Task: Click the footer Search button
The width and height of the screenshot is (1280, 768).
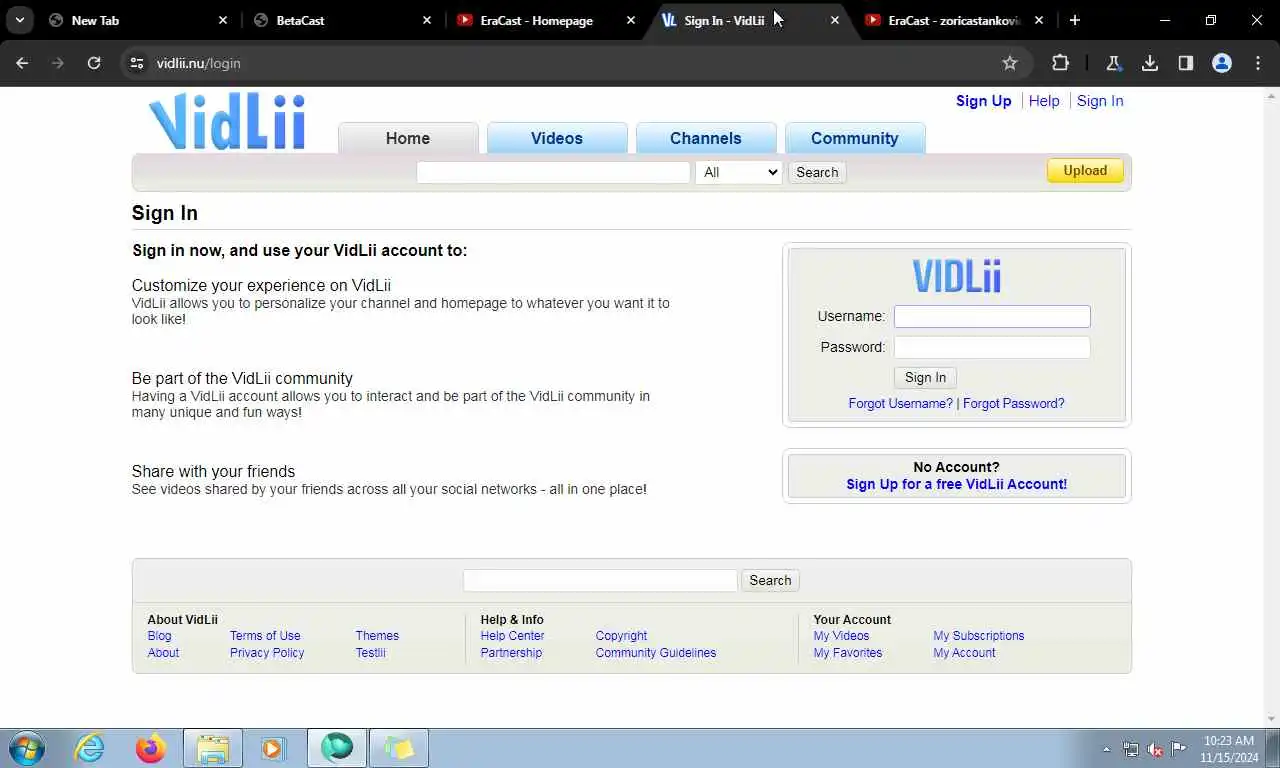Action: 770,580
